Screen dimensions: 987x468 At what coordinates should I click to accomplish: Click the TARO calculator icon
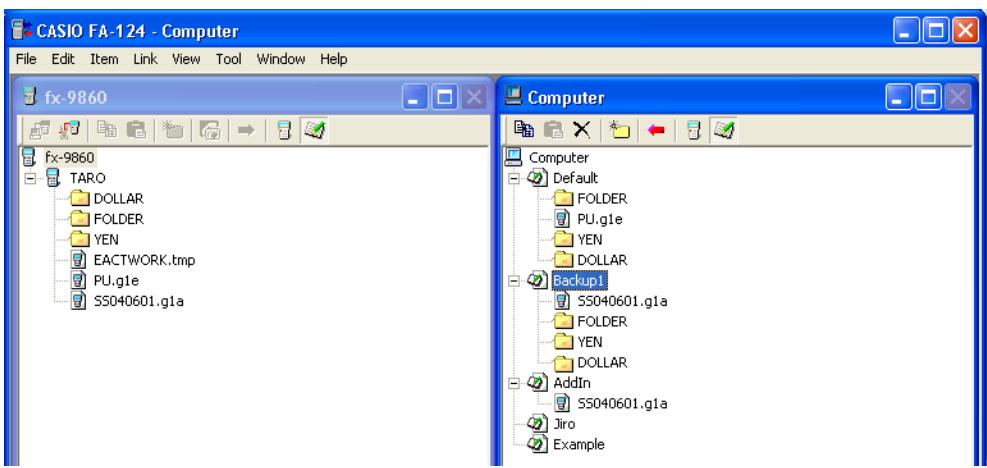(x=54, y=178)
